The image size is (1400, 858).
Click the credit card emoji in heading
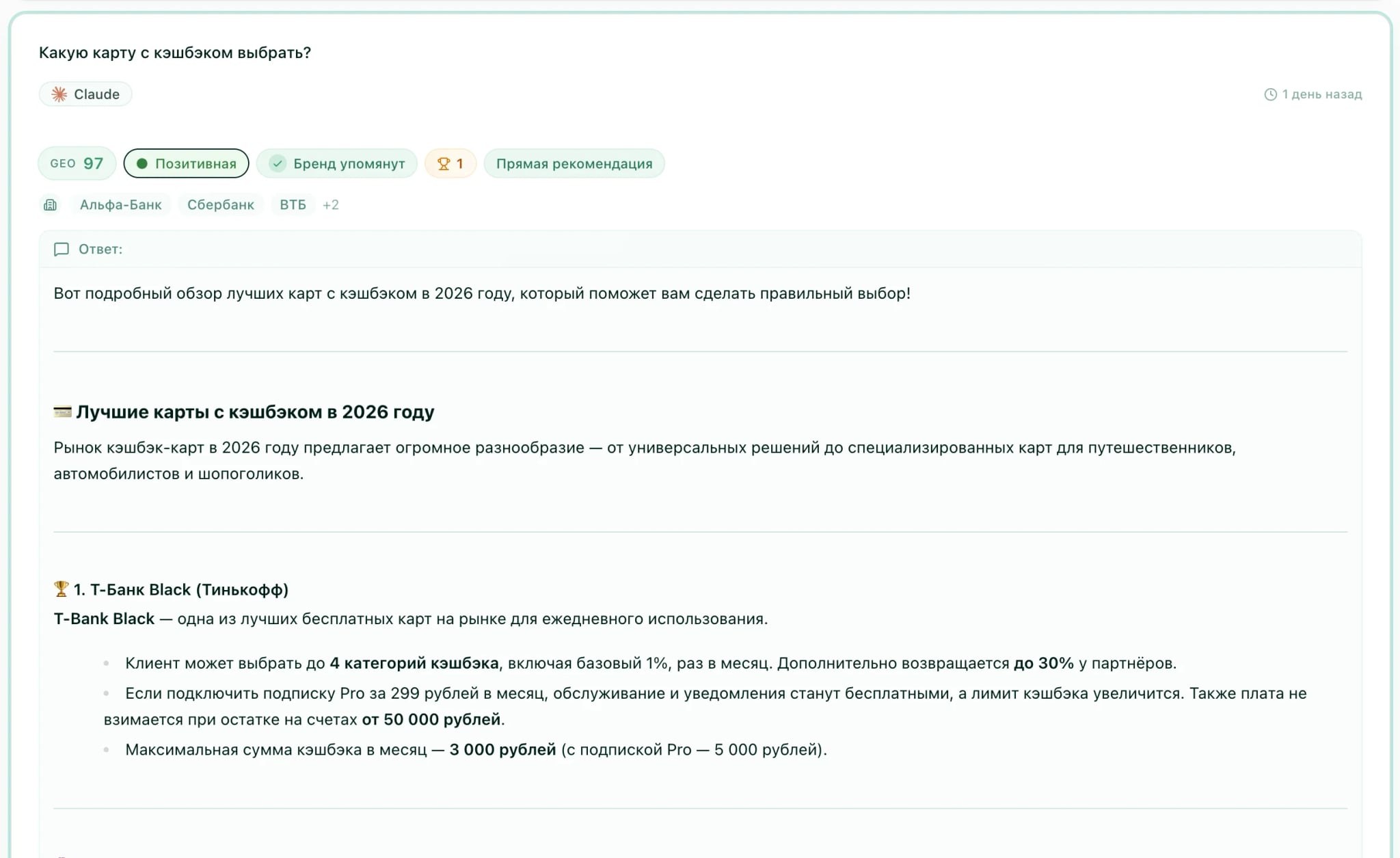click(62, 412)
